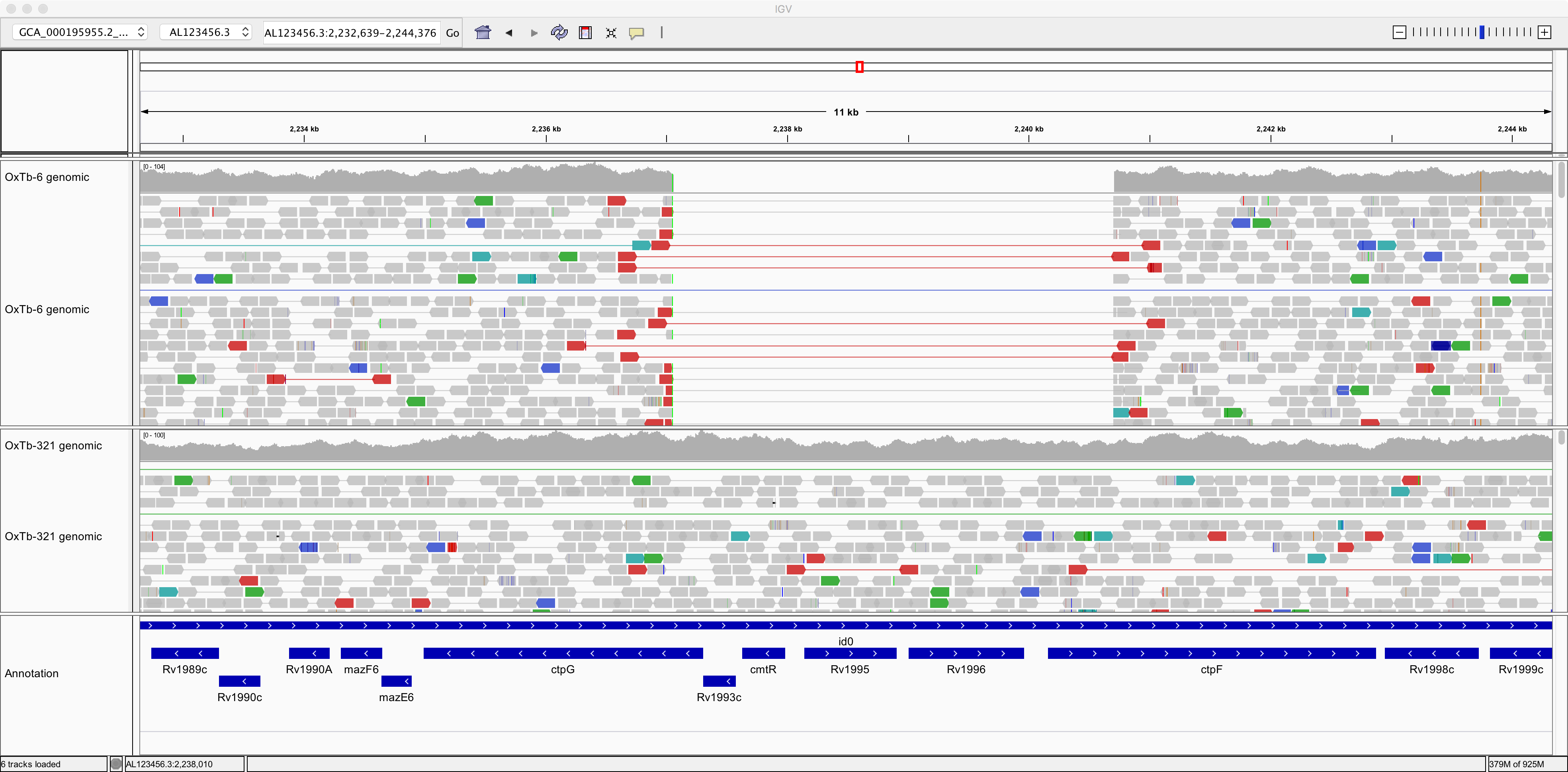Click the zoom level slider handle

1482,32
